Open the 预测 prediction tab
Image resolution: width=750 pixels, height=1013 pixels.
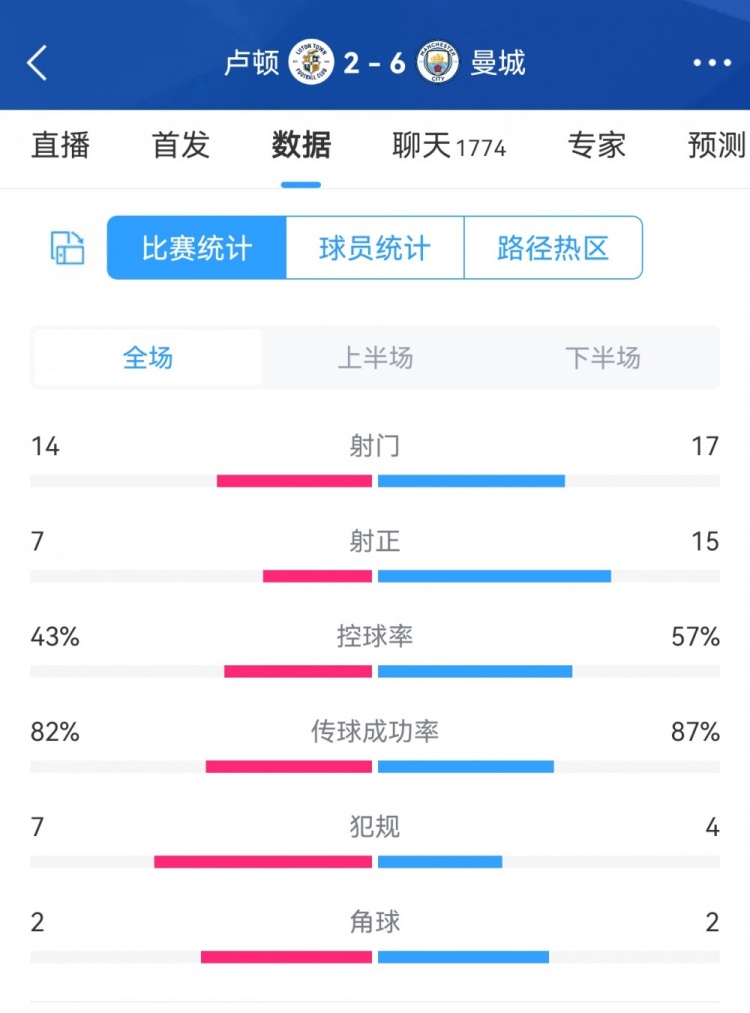point(716,146)
